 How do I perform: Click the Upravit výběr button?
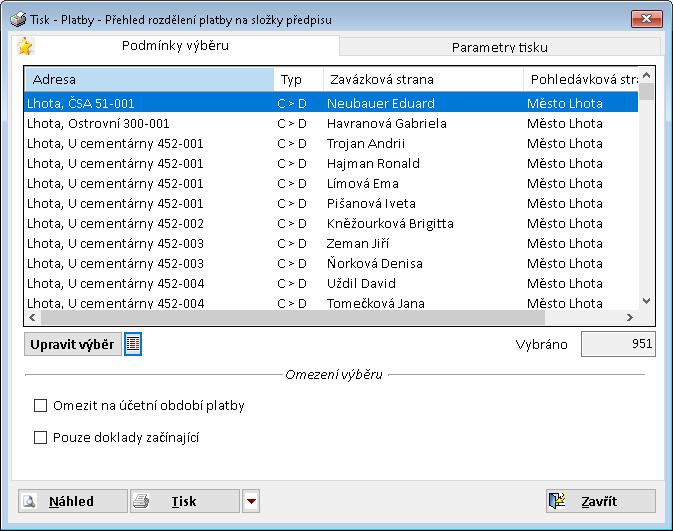click(x=73, y=344)
